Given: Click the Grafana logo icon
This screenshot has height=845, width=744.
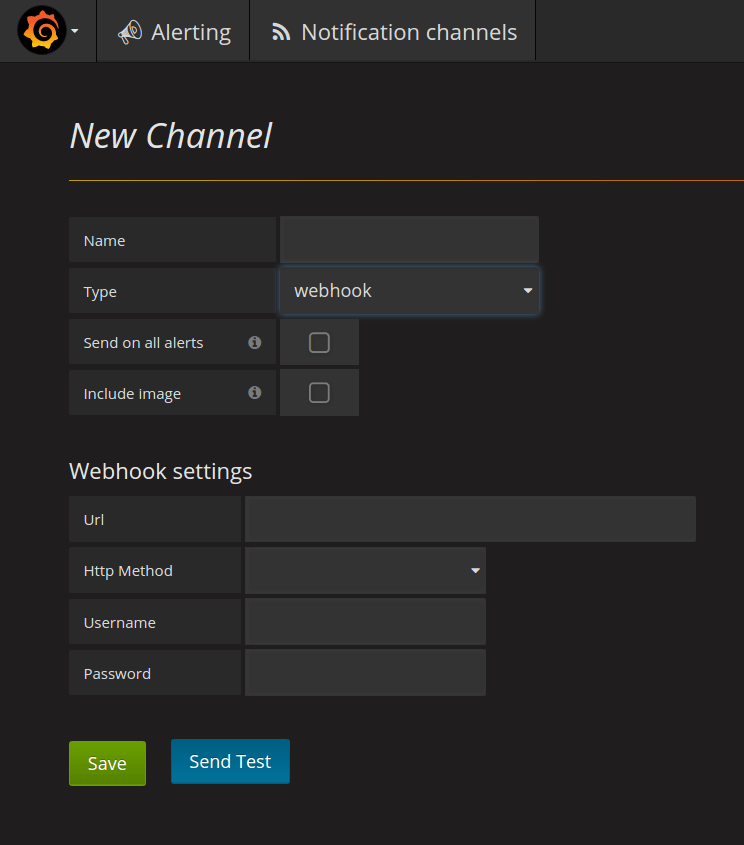Looking at the screenshot, I should [41, 31].
